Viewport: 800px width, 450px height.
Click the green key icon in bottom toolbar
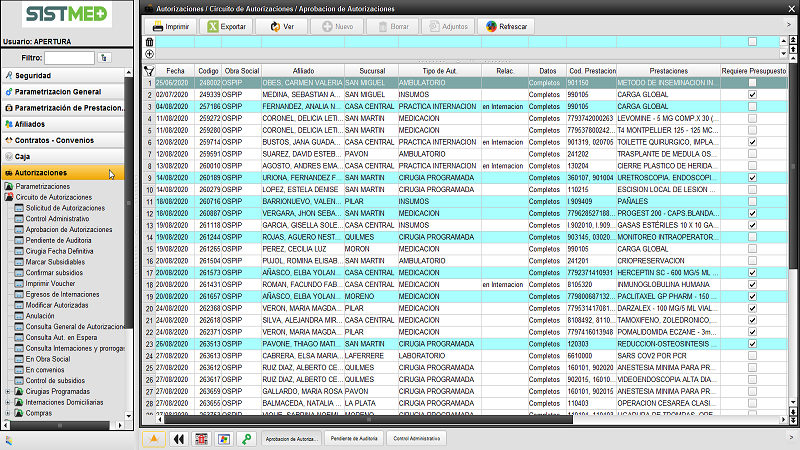click(x=246, y=439)
